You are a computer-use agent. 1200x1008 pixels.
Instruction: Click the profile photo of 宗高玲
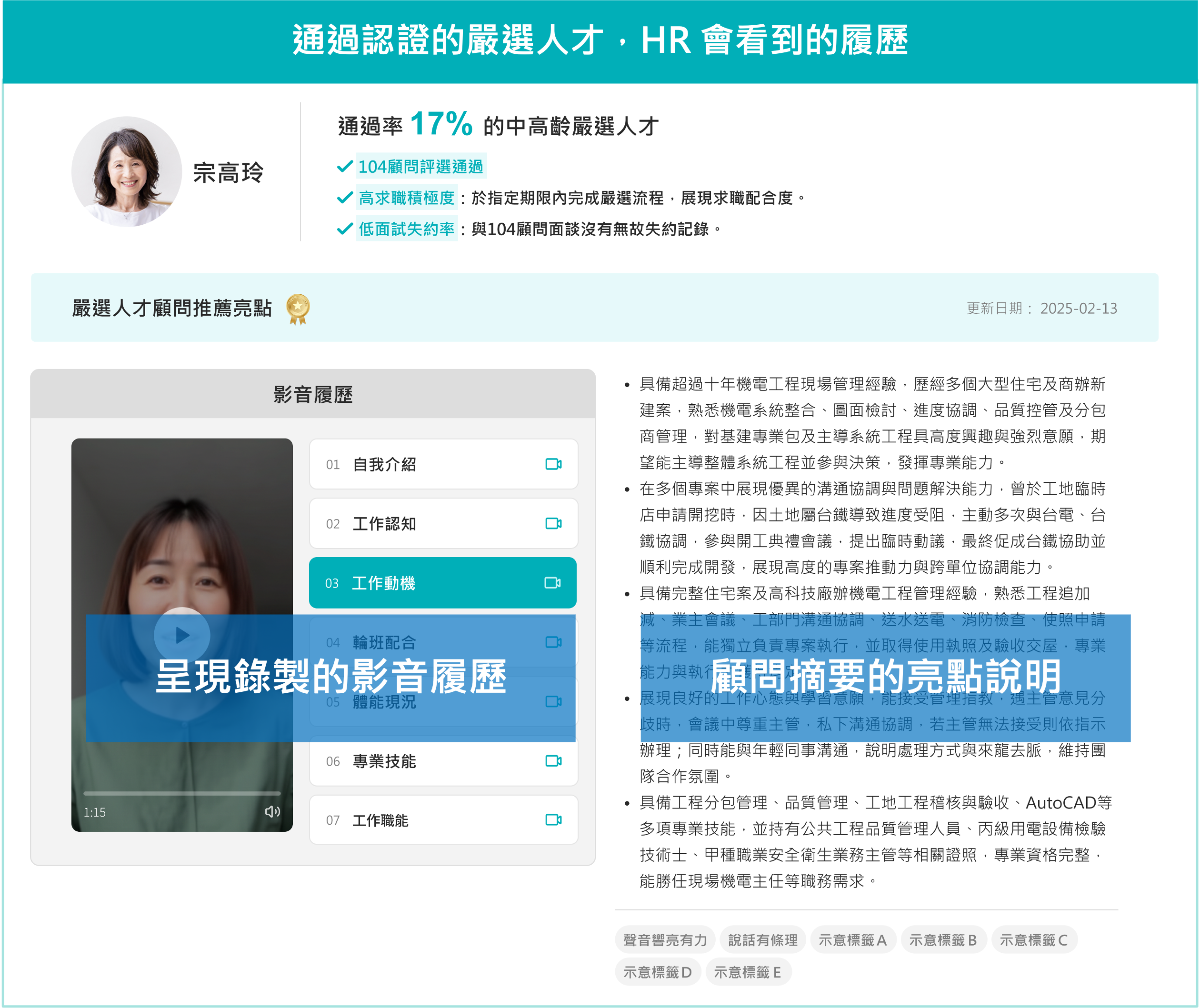coord(127,171)
